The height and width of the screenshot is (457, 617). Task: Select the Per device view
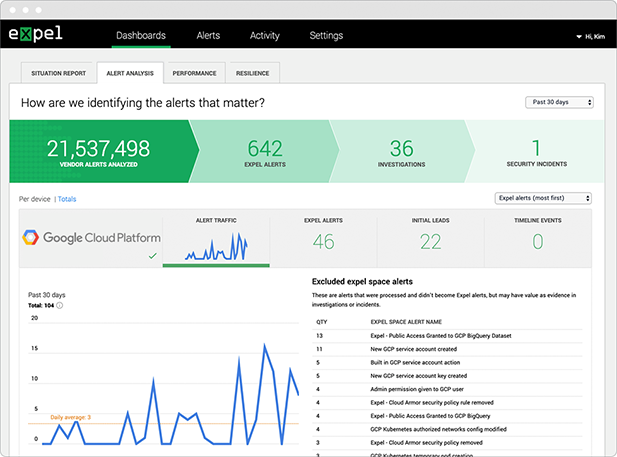click(35, 199)
